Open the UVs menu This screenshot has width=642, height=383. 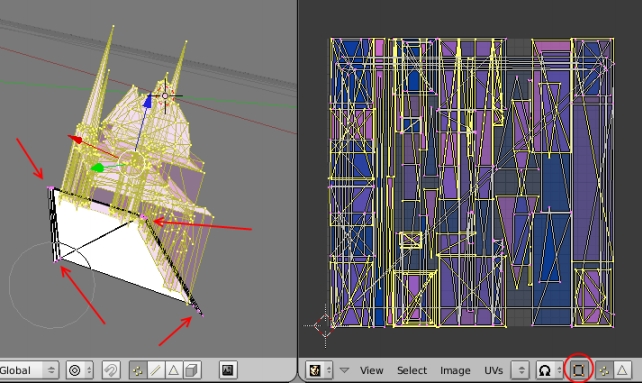pyautogui.click(x=493, y=370)
